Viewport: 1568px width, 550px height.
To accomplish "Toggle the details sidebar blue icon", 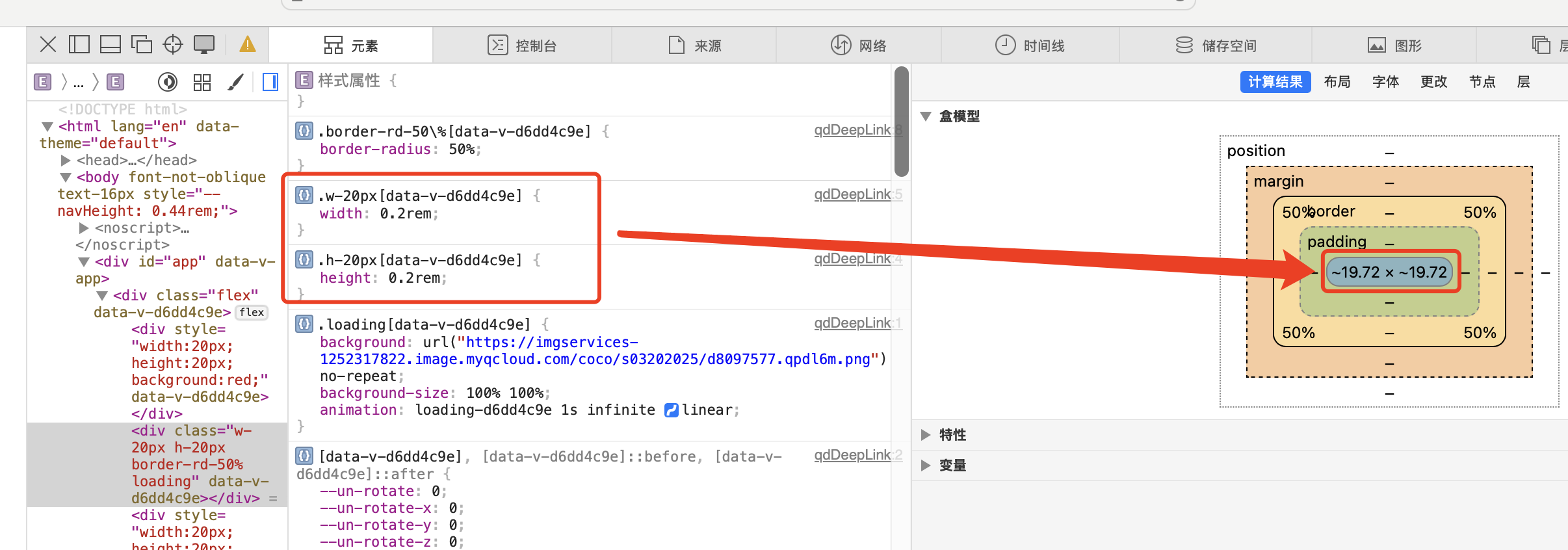I will pos(270,82).
